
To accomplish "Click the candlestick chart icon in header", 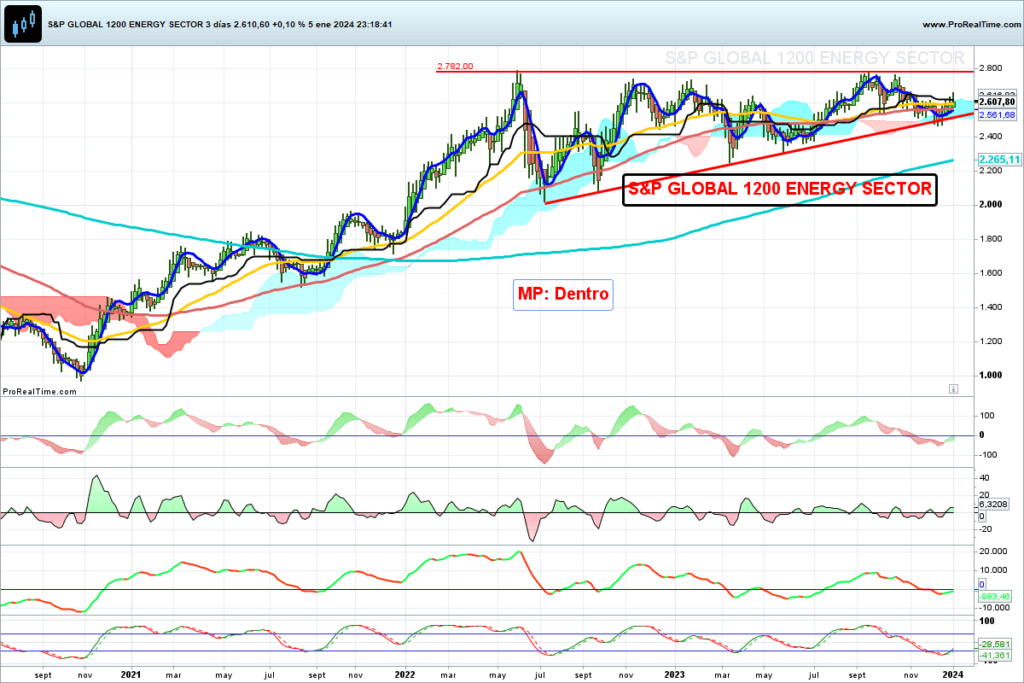I will [23, 24].
